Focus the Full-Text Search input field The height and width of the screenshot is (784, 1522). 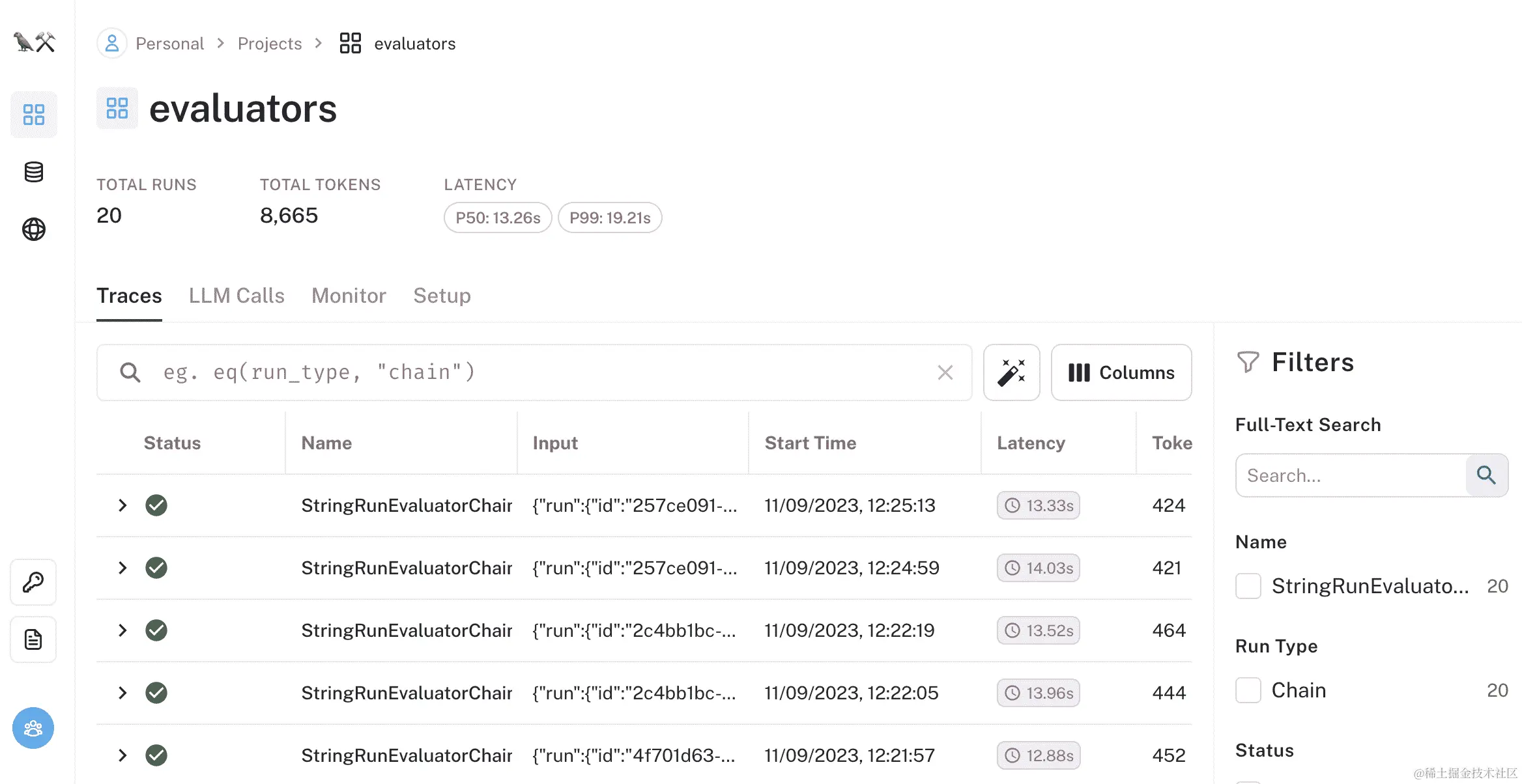coord(1350,475)
